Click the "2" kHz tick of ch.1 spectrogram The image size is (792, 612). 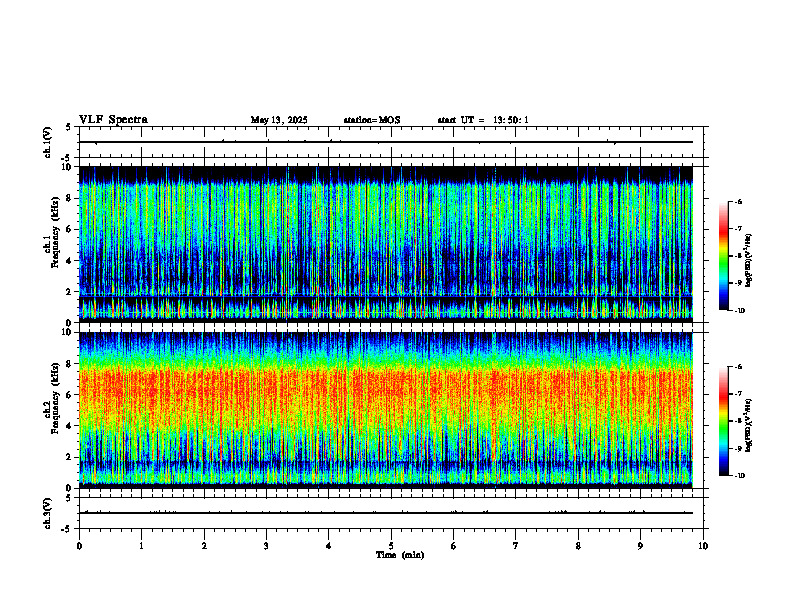pos(70,291)
